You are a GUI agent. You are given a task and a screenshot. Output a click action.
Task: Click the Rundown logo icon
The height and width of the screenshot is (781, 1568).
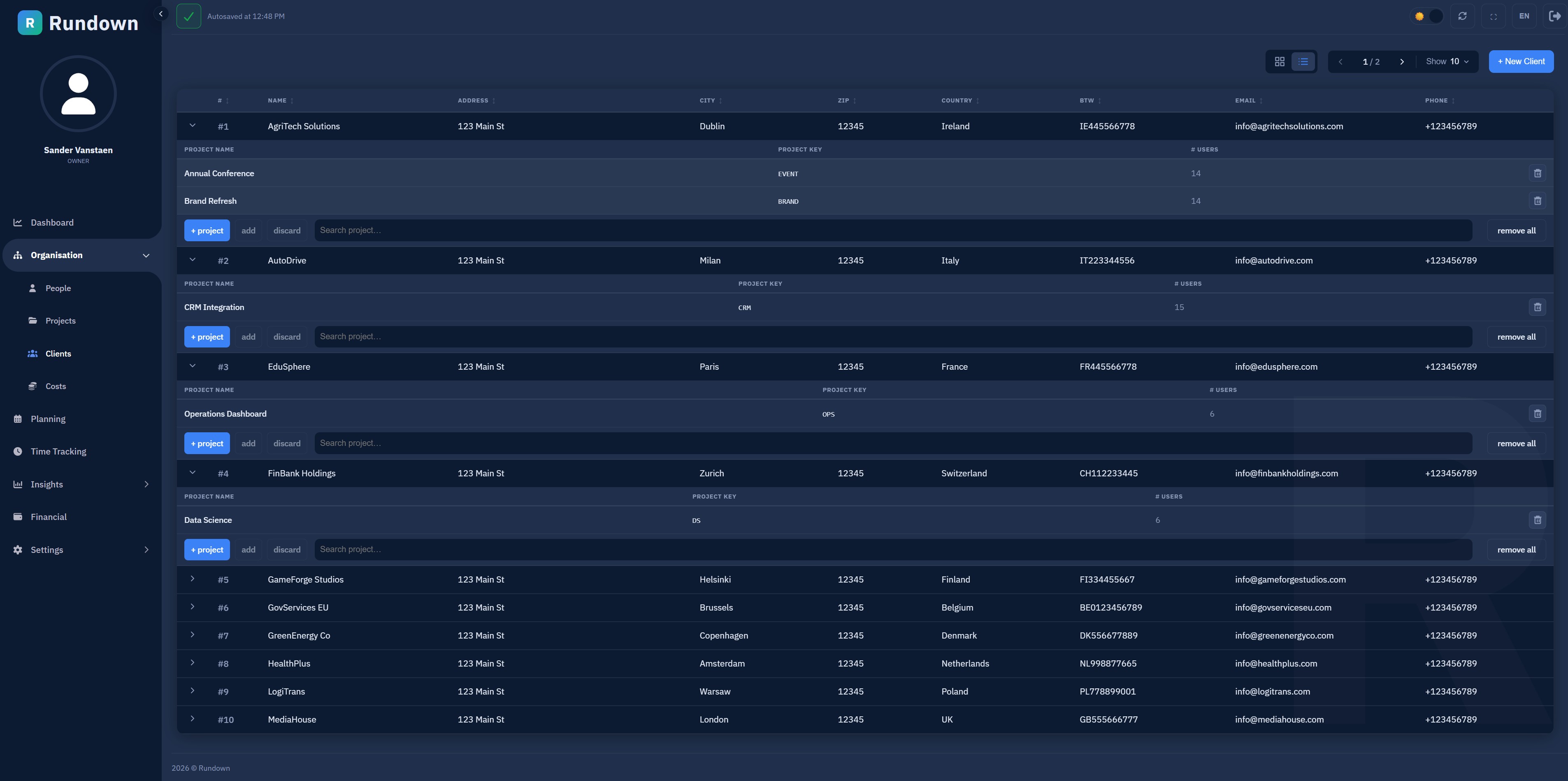click(x=30, y=23)
